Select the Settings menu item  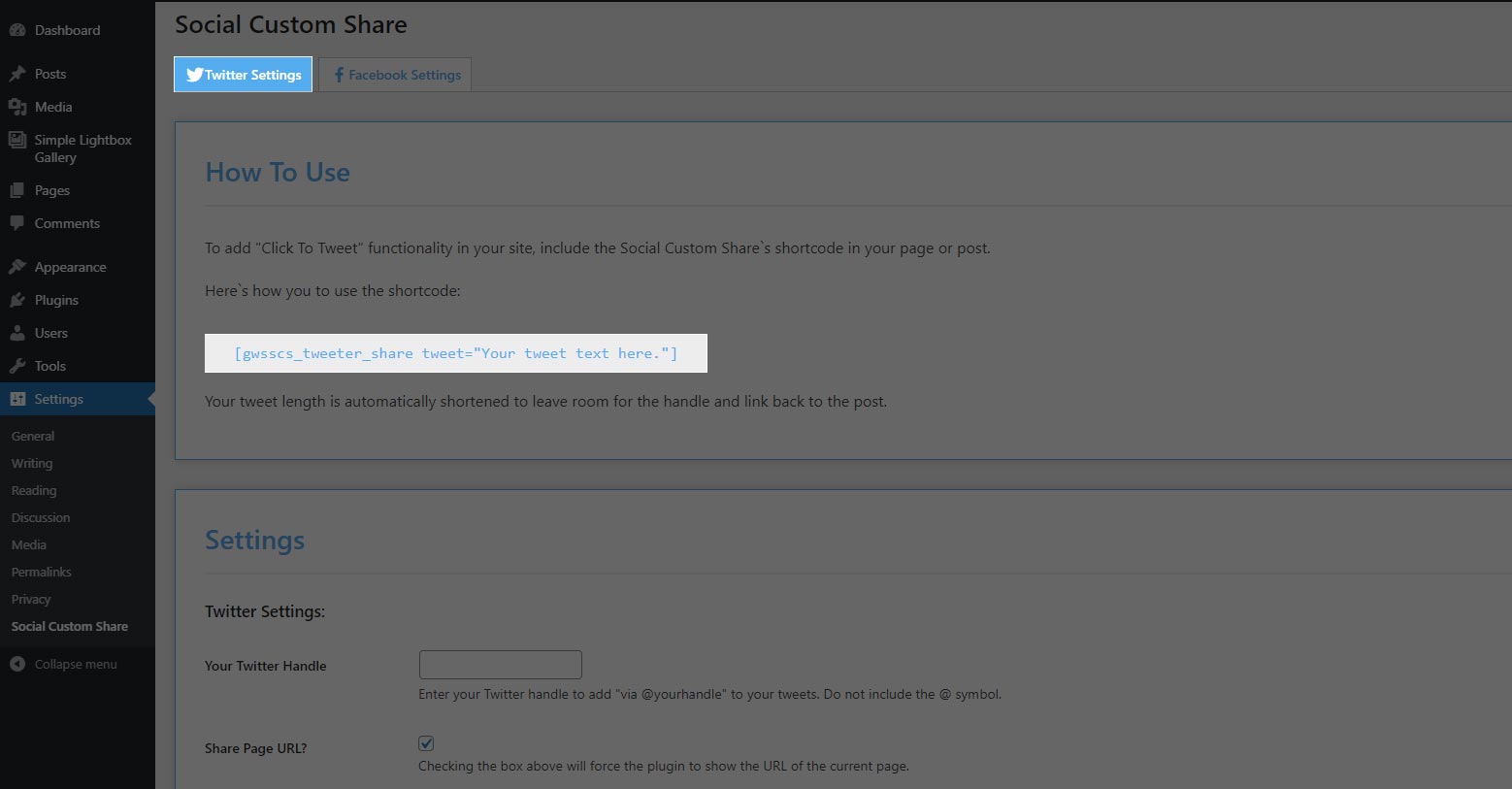click(x=78, y=399)
